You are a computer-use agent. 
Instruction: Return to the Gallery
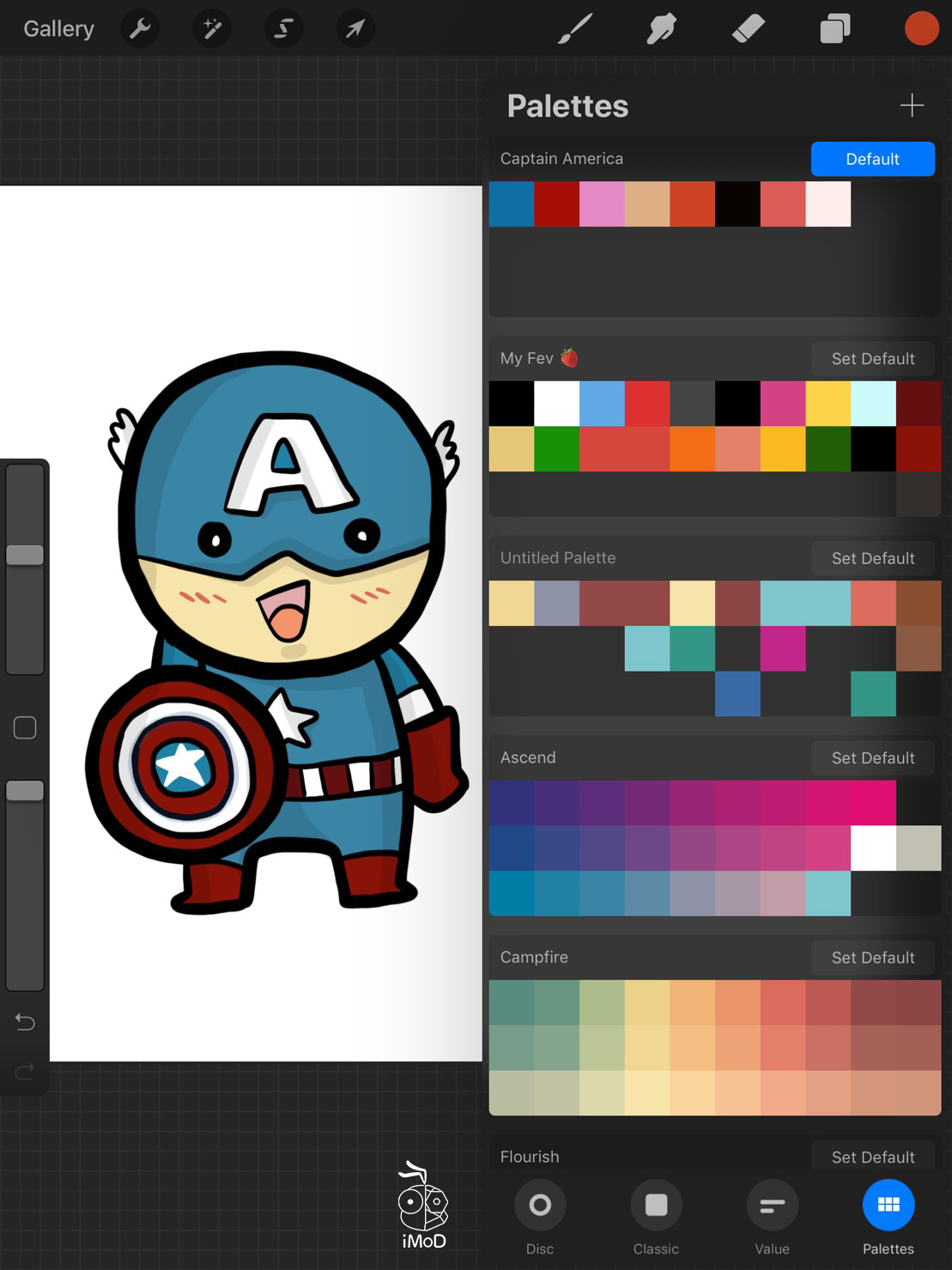(x=58, y=29)
